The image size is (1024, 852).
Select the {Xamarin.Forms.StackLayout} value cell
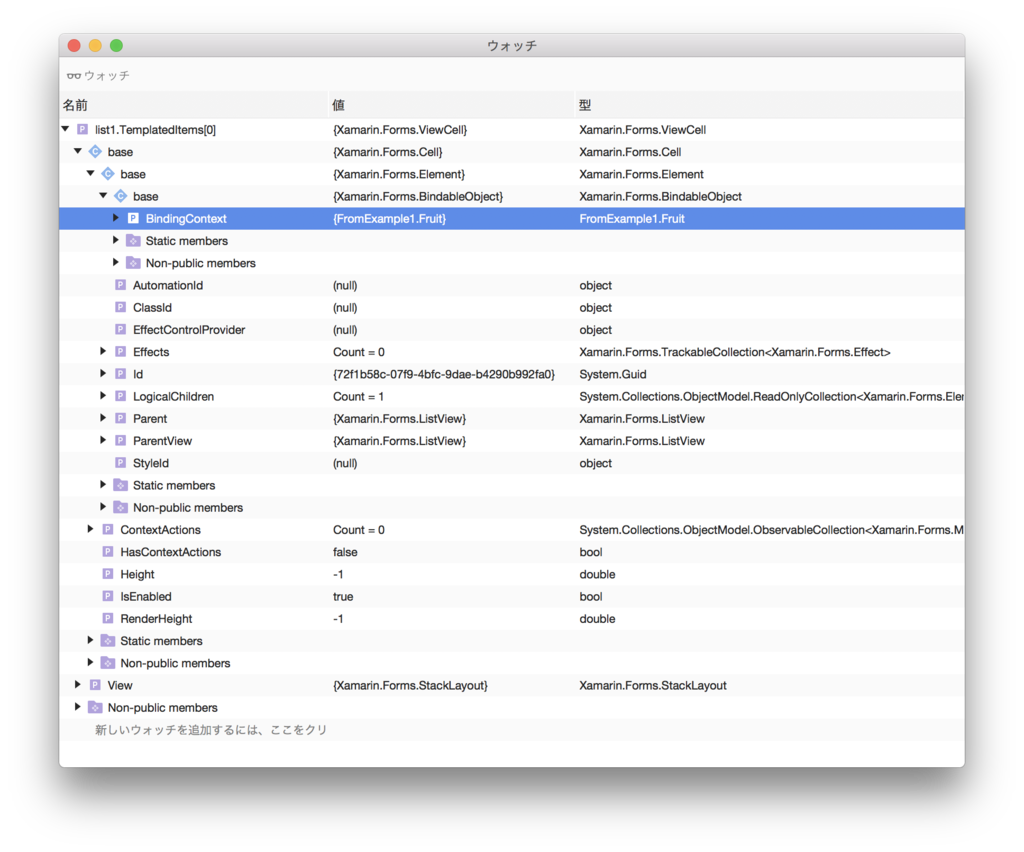410,685
